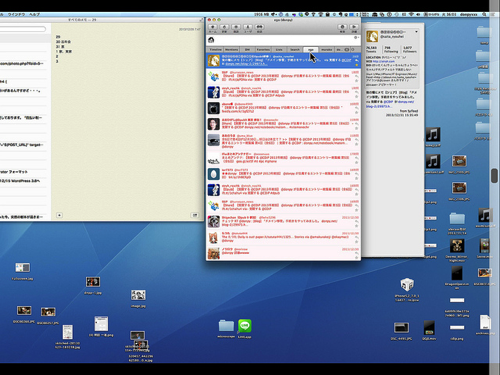Unfavorite the selected blue tweet via yellow star
This screenshot has height=375, width=500.
click(x=356, y=65)
